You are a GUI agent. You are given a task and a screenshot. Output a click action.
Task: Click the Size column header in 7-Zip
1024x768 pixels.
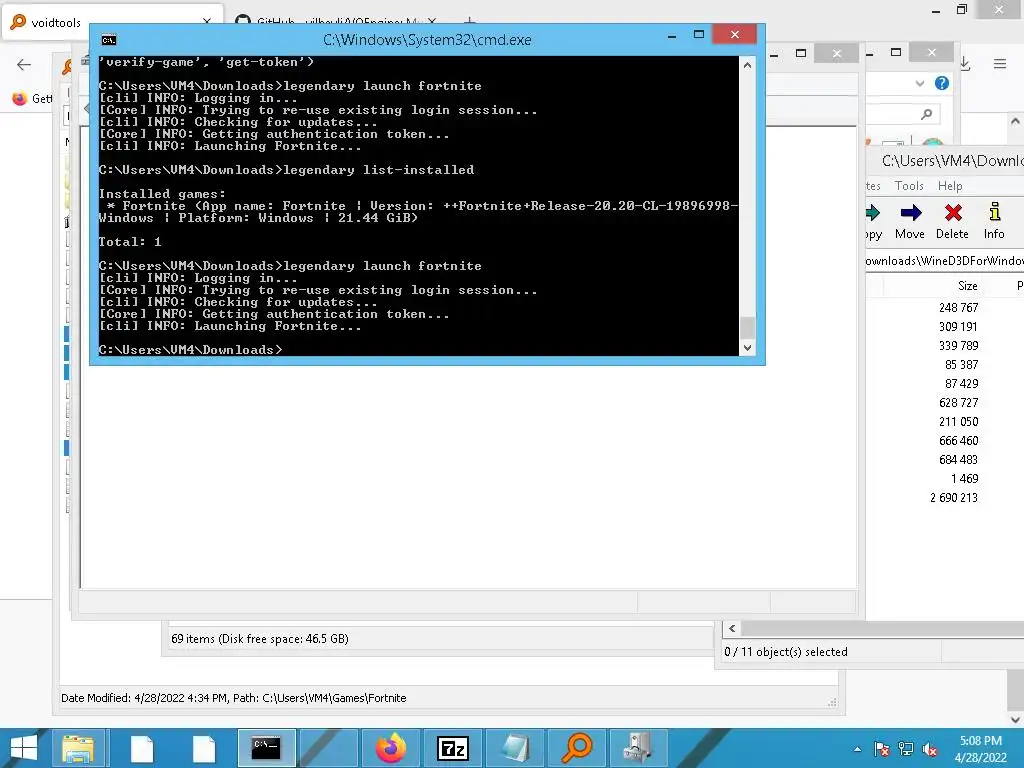967,286
